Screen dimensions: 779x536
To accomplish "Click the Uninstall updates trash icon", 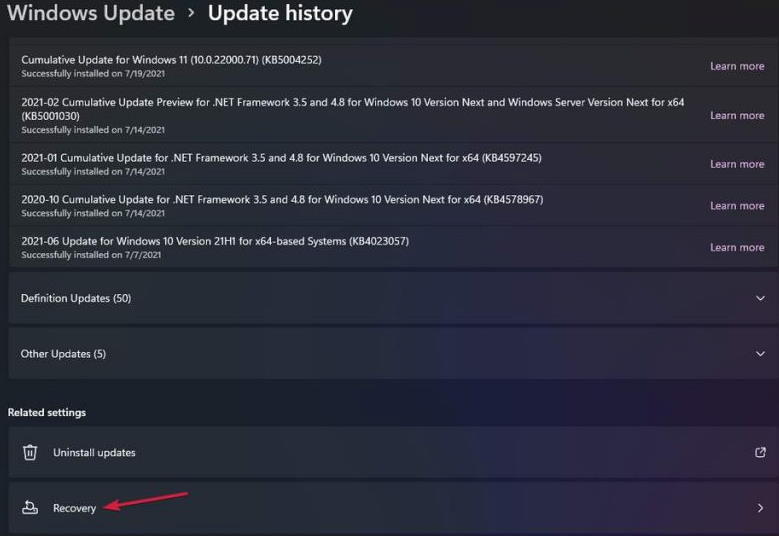I will point(30,453).
